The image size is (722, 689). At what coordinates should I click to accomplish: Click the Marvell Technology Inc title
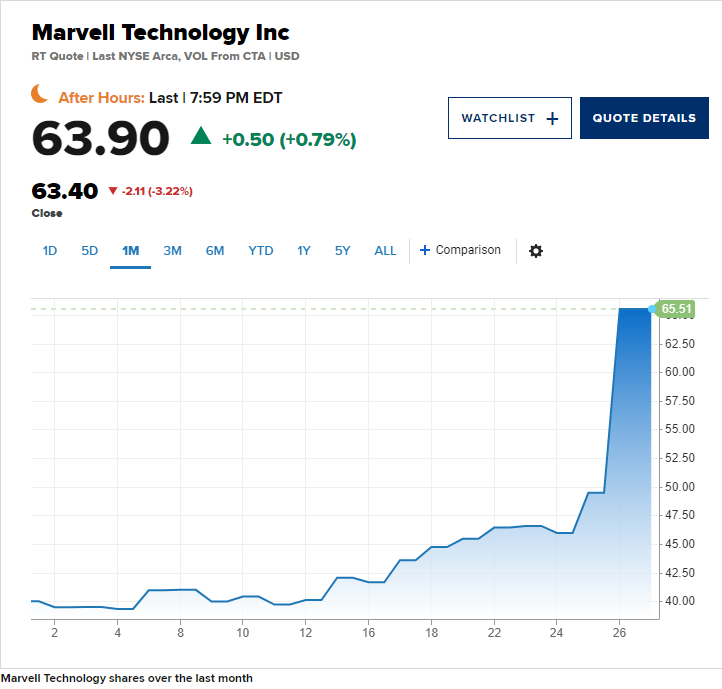point(161,32)
